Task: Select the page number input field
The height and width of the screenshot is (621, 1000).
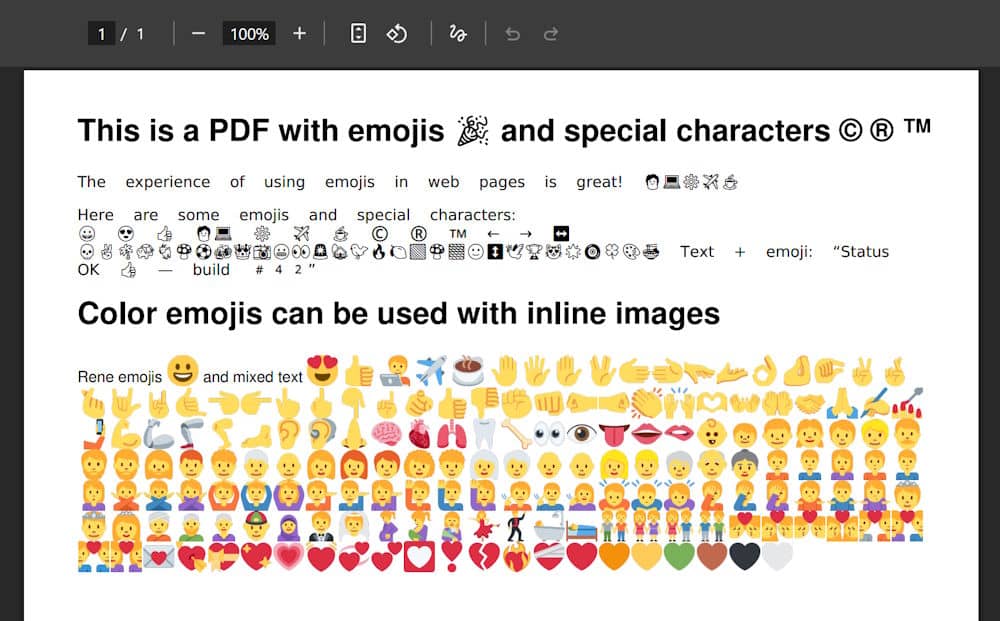Action: coord(102,33)
